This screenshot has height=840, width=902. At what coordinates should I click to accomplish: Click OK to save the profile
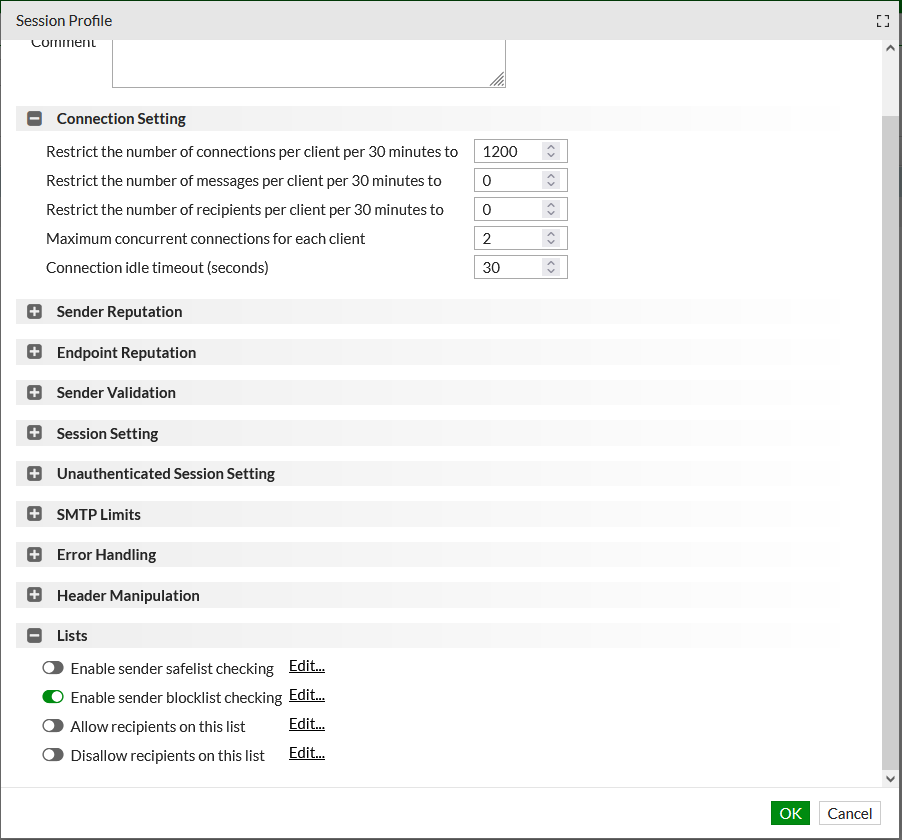(x=790, y=813)
